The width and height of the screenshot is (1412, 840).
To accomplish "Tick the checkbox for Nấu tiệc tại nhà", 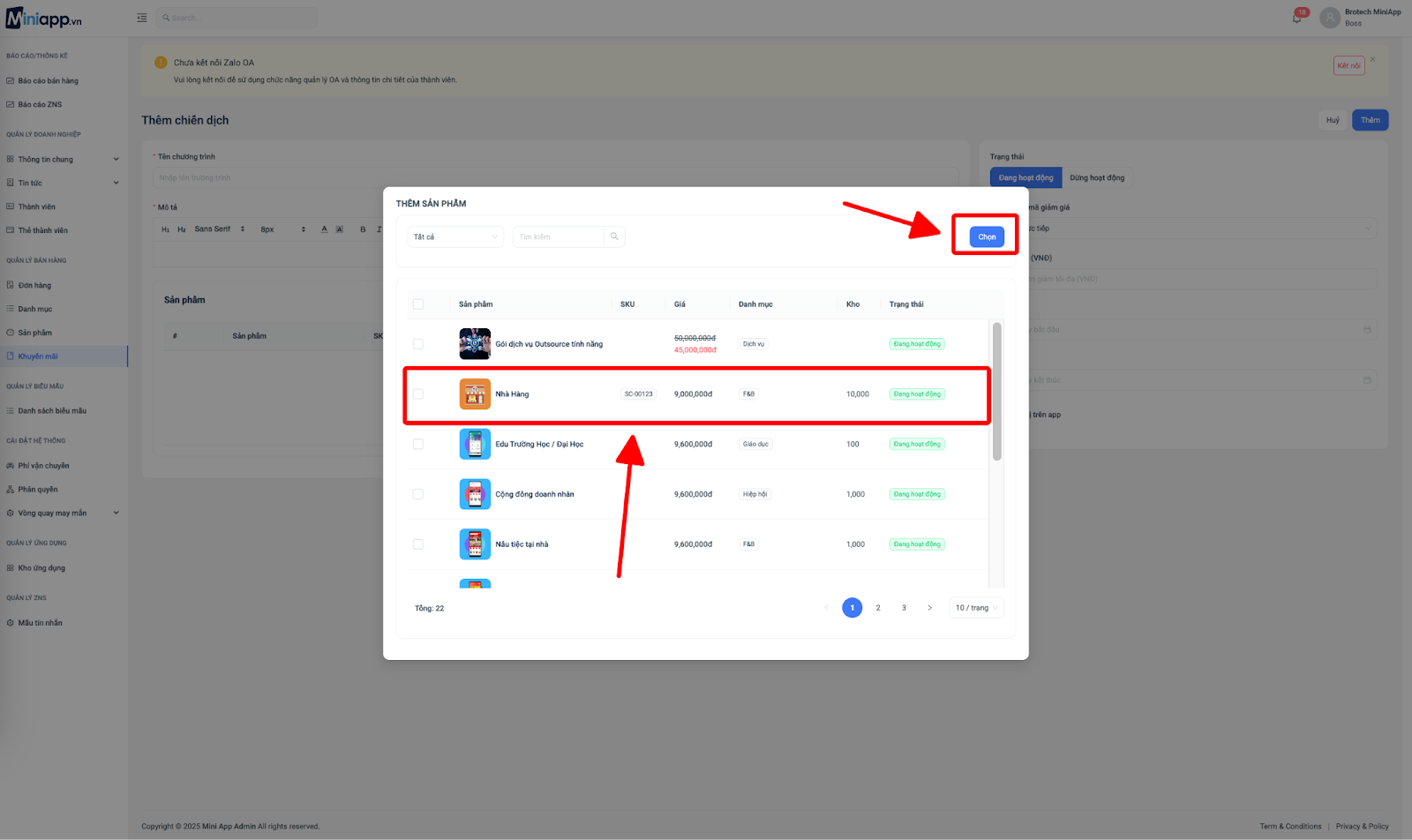I will click(x=418, y=544).
